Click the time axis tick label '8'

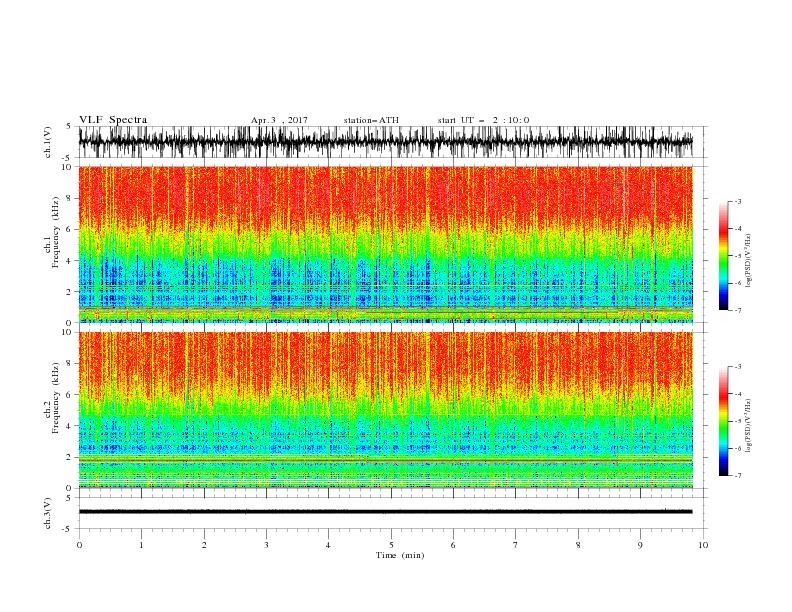[x=578, y=545]
